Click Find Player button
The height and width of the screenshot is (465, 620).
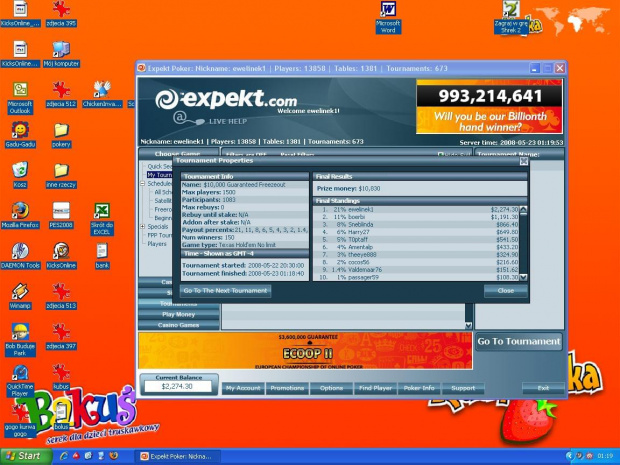[375, 388]
